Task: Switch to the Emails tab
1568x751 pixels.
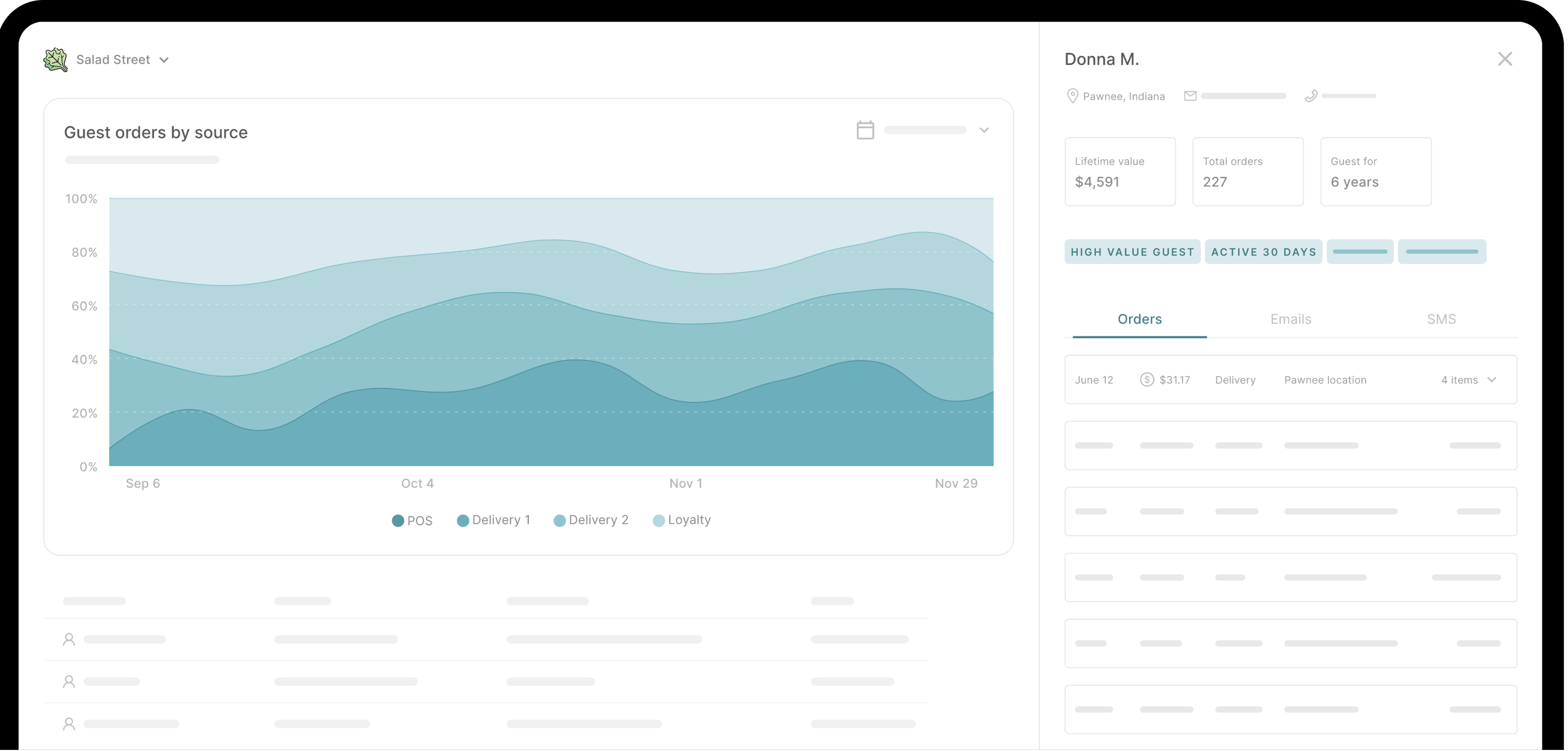Action: [x=1290, y=319]
